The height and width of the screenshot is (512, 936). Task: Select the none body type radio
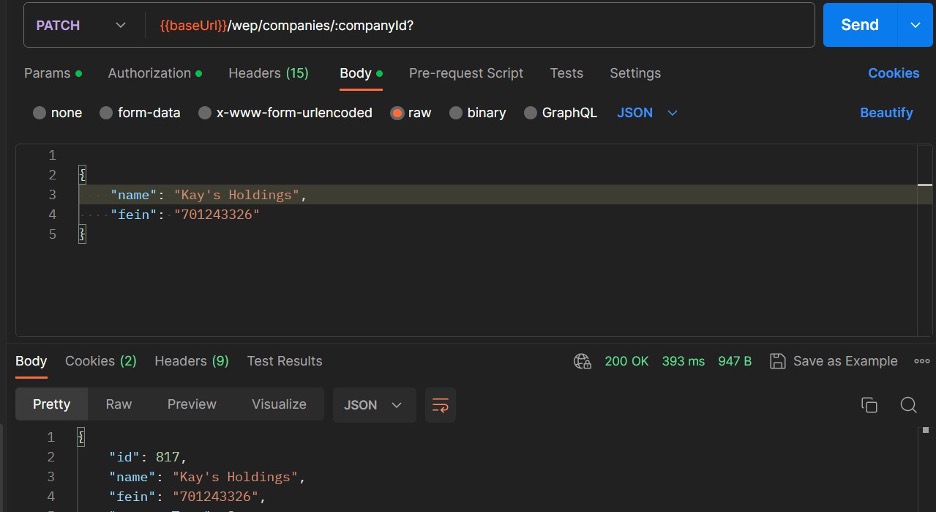coord(40,113)
